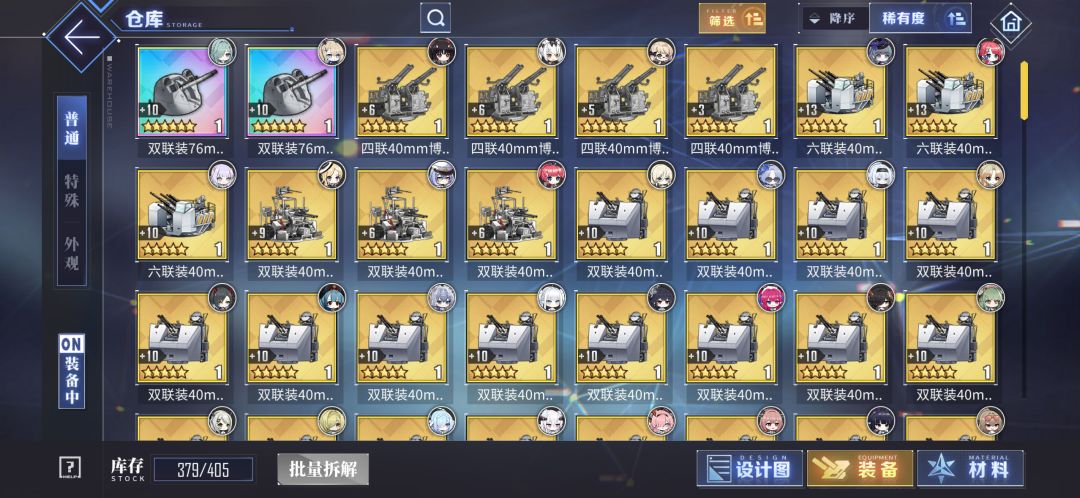This screenshot has height=498, width=1080.
Task: Switch to the 外观 side tab
Action: point(72,253)
